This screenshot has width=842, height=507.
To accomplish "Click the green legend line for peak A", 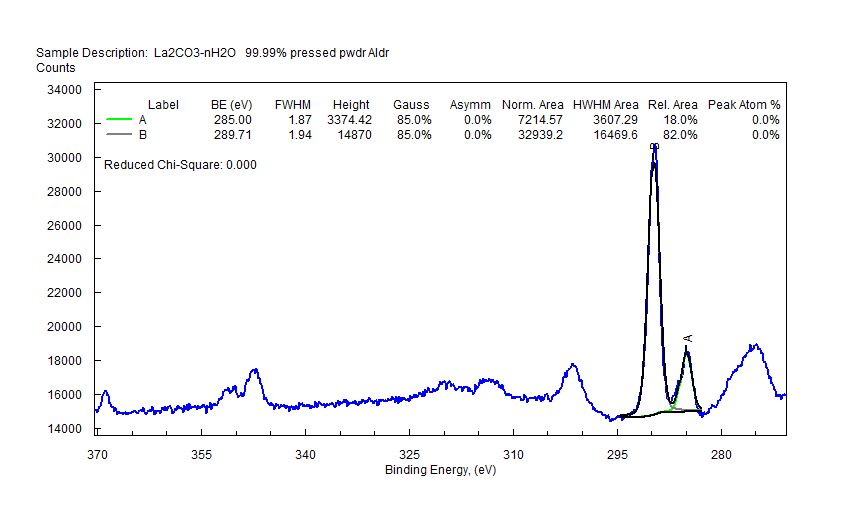I will pyautogui.click(x=118, y=120).
